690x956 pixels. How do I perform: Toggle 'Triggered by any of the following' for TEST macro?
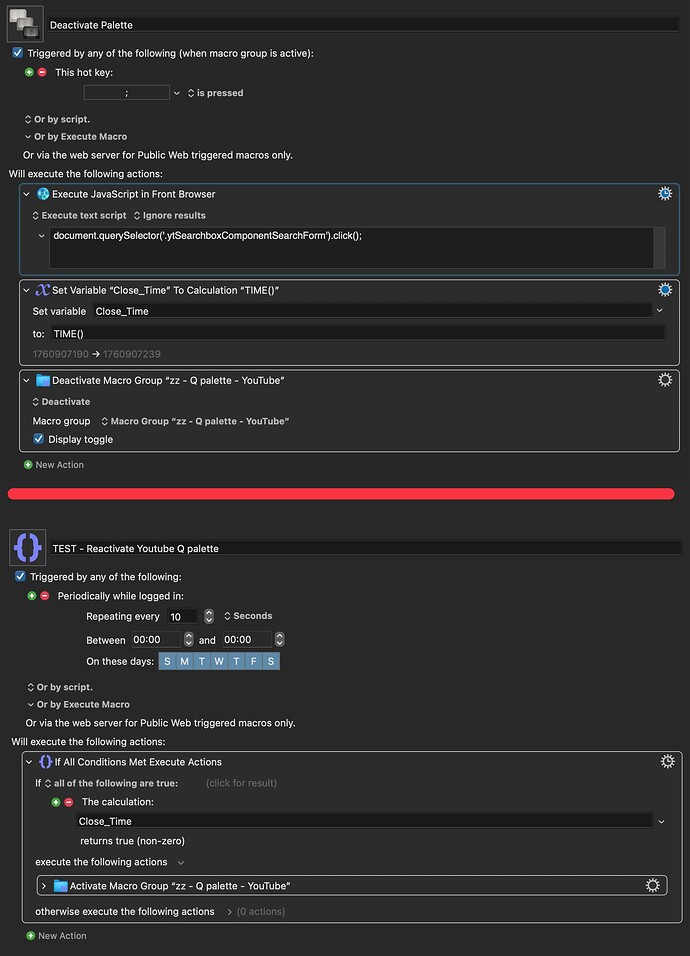(x=21, y=577)
